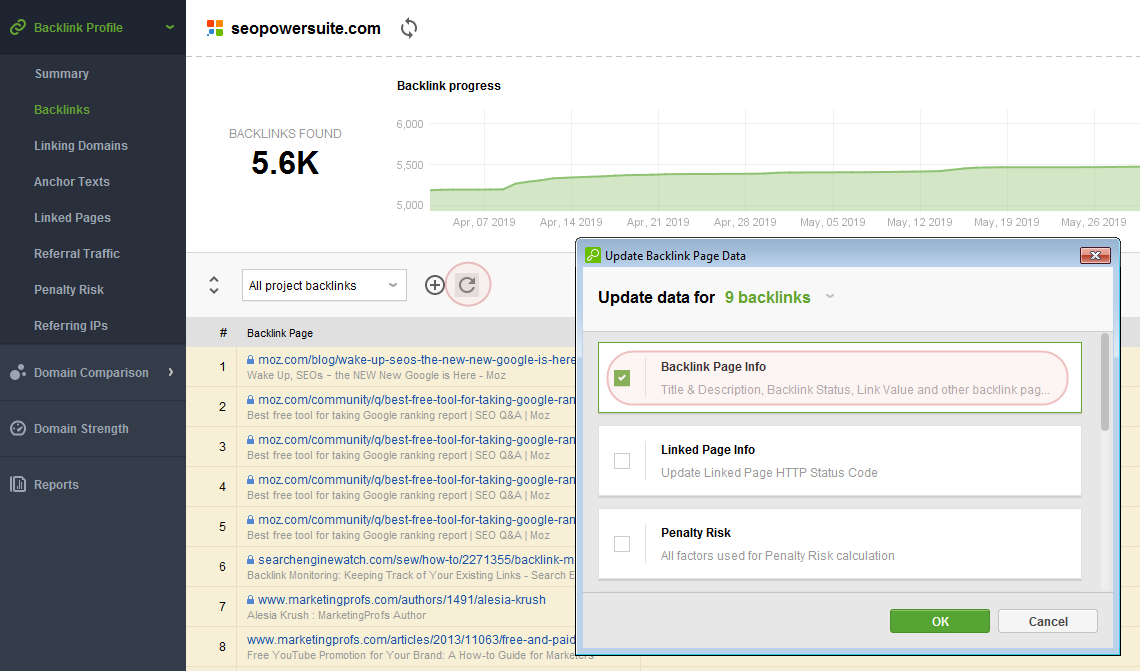The height and width of the screenshot is (671, 1140).
Task: Expand the Domain Comparison submenu arrow
Action: pos(171,372)
